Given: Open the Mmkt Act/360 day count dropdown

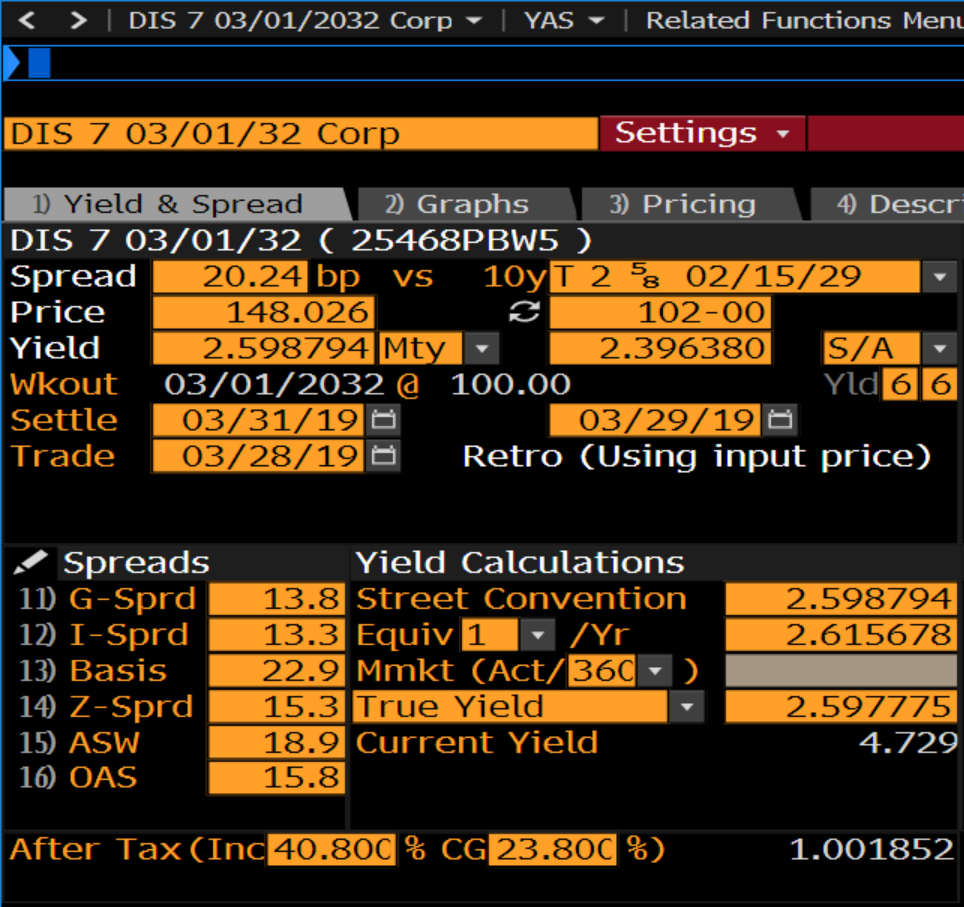Looking at the screenshot, I should point(655,670).
